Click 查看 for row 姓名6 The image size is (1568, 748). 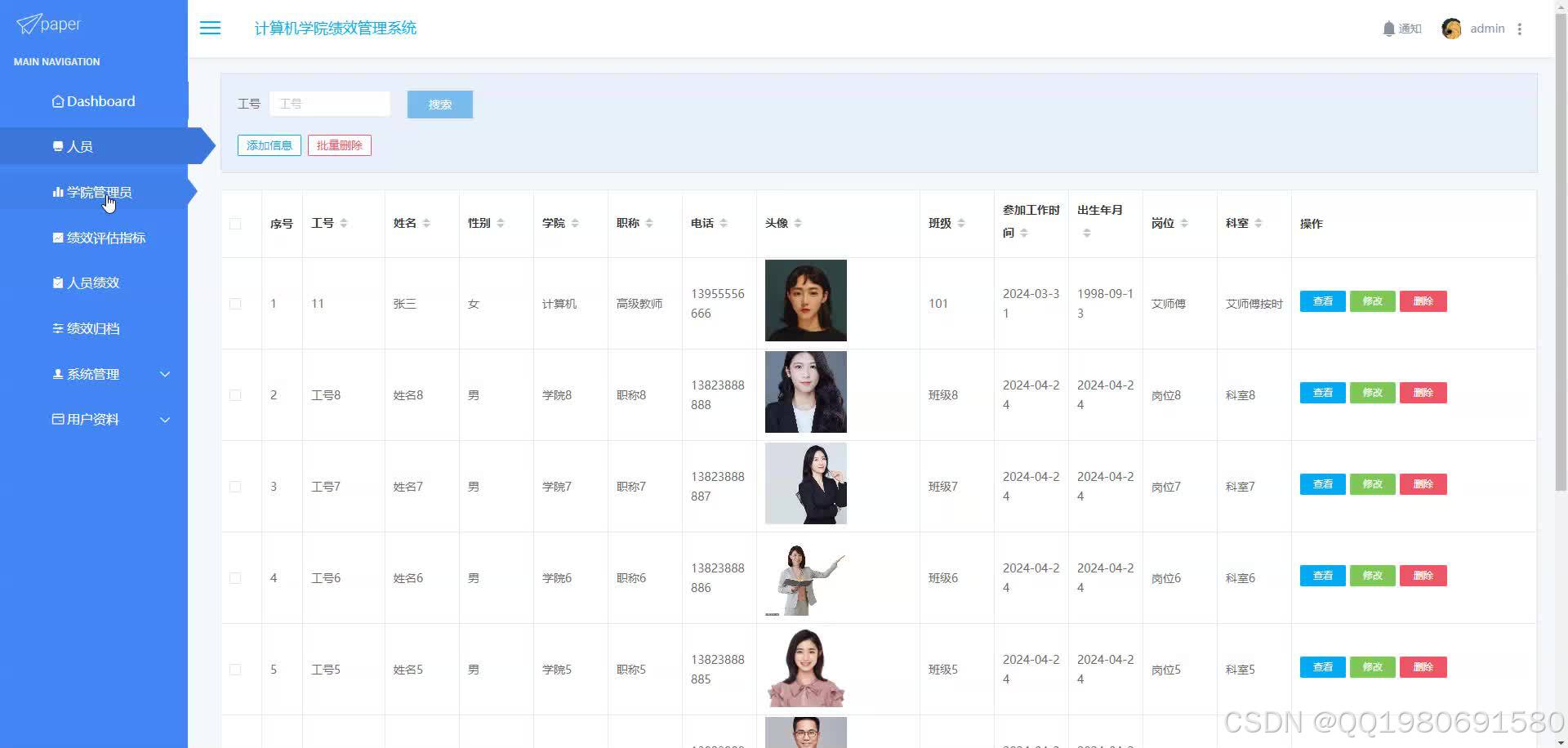(1323, 576)
